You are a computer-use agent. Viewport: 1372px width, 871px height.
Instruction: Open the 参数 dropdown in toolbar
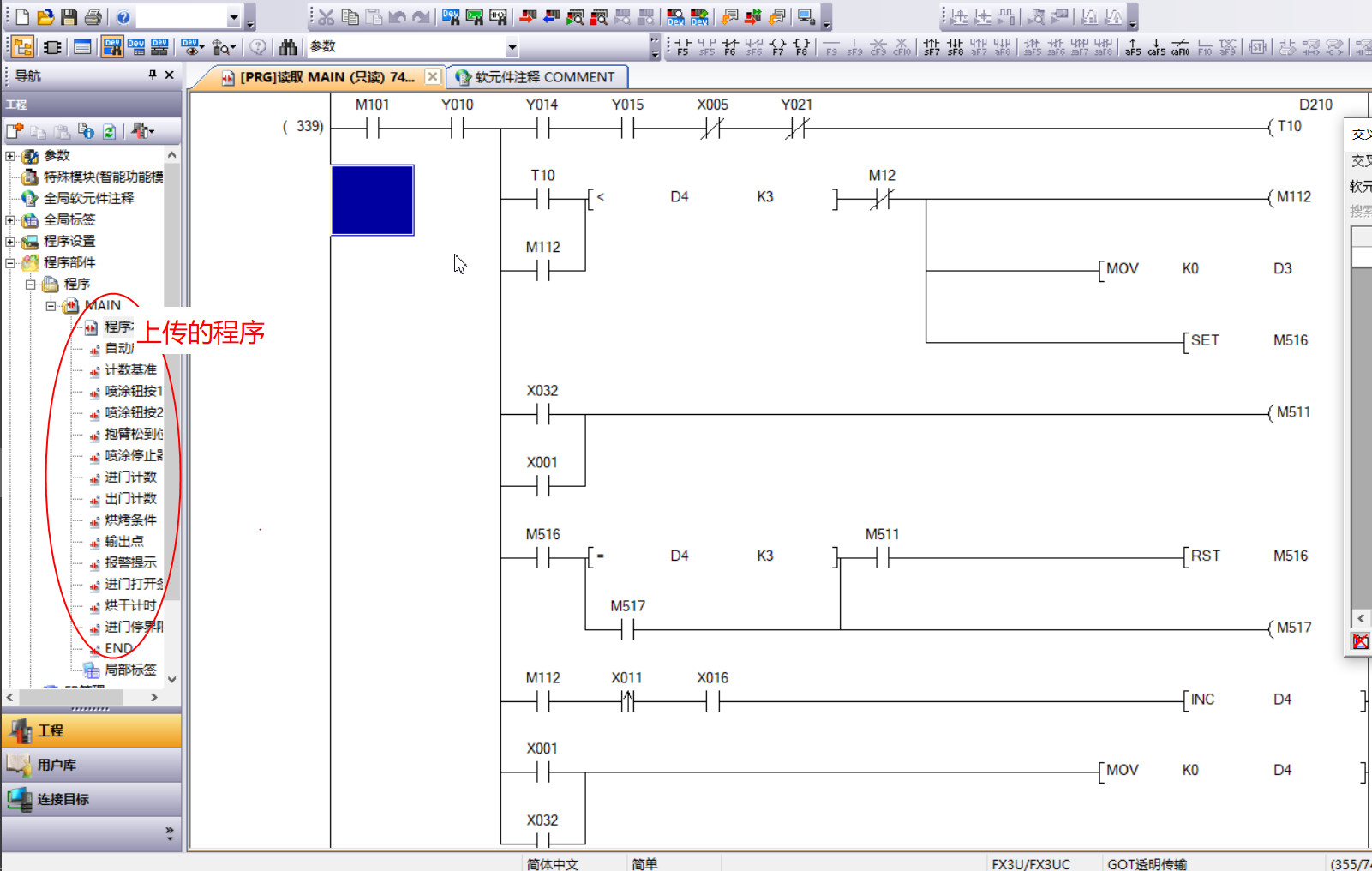click(x=512, y=48)
